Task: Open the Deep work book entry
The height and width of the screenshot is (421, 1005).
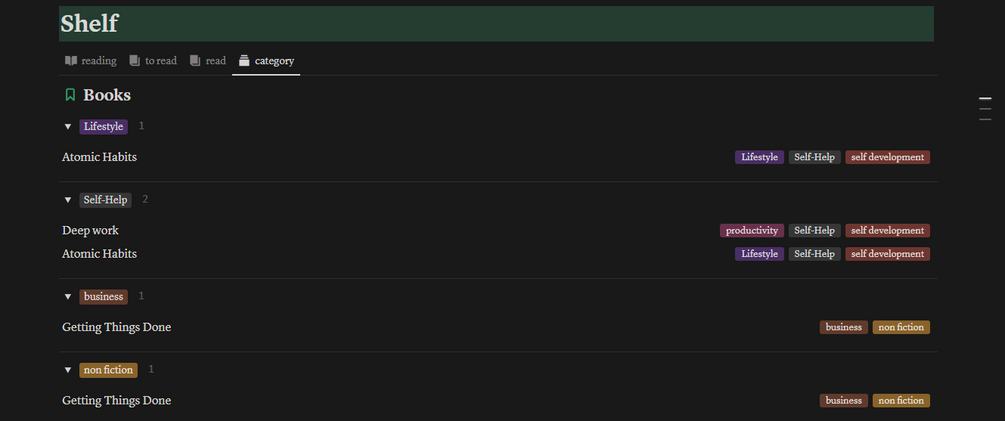Action: coord(90,231)
